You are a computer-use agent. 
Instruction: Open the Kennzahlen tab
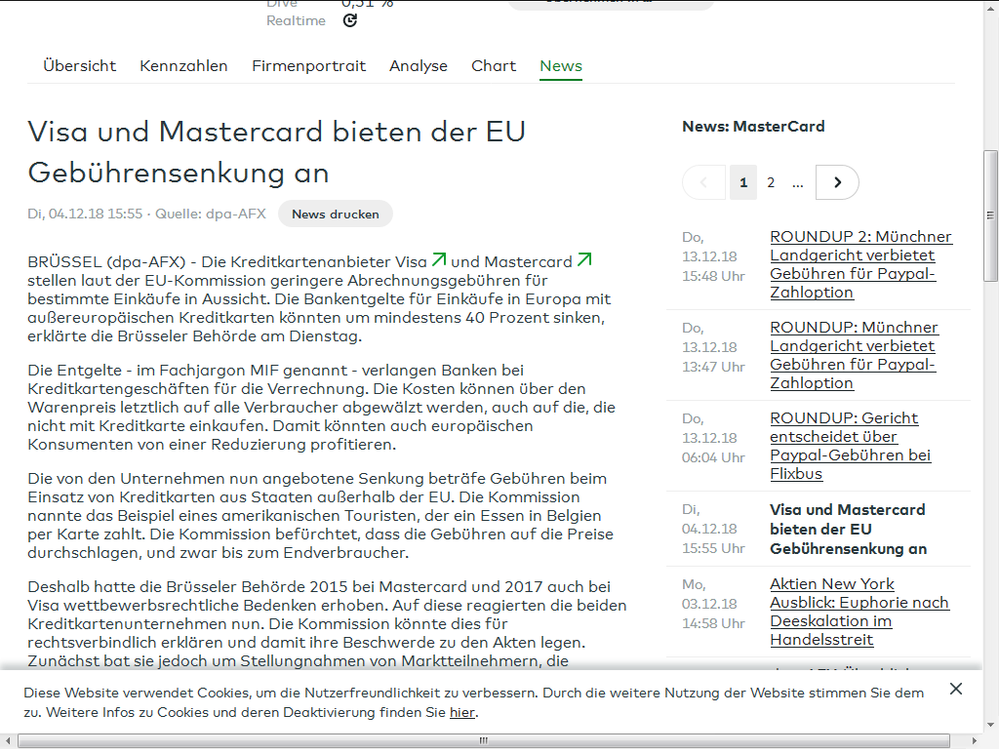pyautogui.click(x=184, y=66)
